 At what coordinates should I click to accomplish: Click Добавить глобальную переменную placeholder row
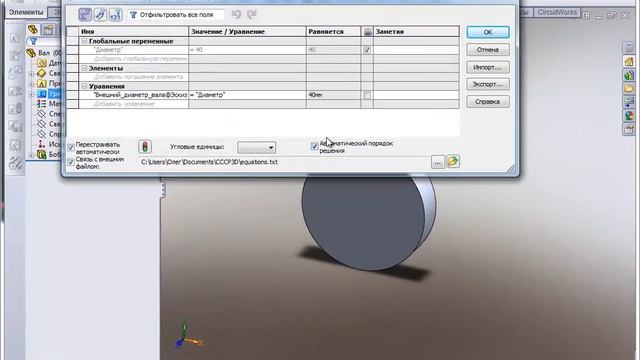coord(133,59)
